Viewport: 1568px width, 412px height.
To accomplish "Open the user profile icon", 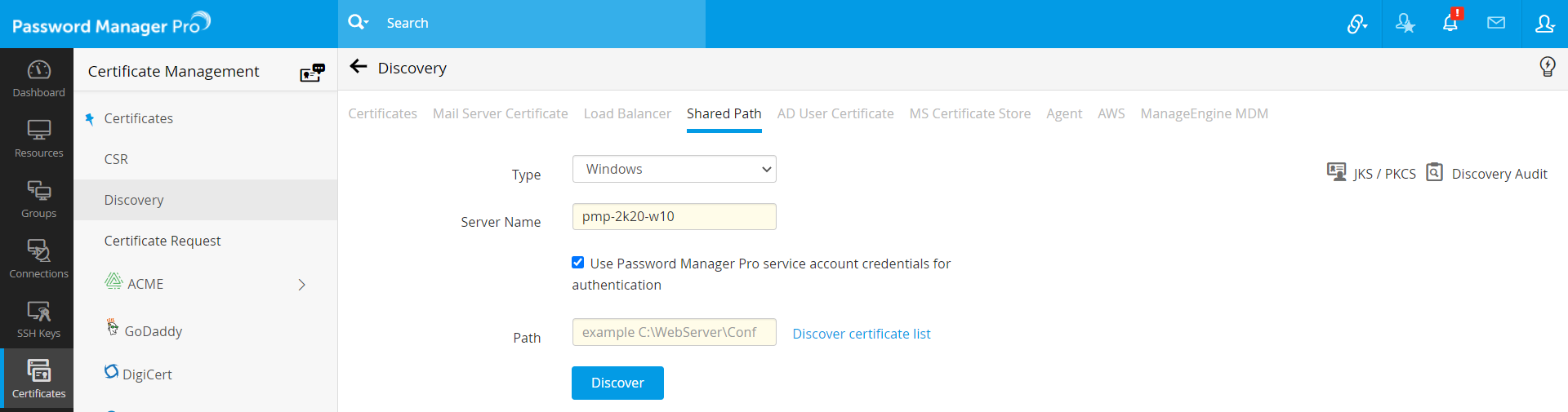I will pos(1544,24).
